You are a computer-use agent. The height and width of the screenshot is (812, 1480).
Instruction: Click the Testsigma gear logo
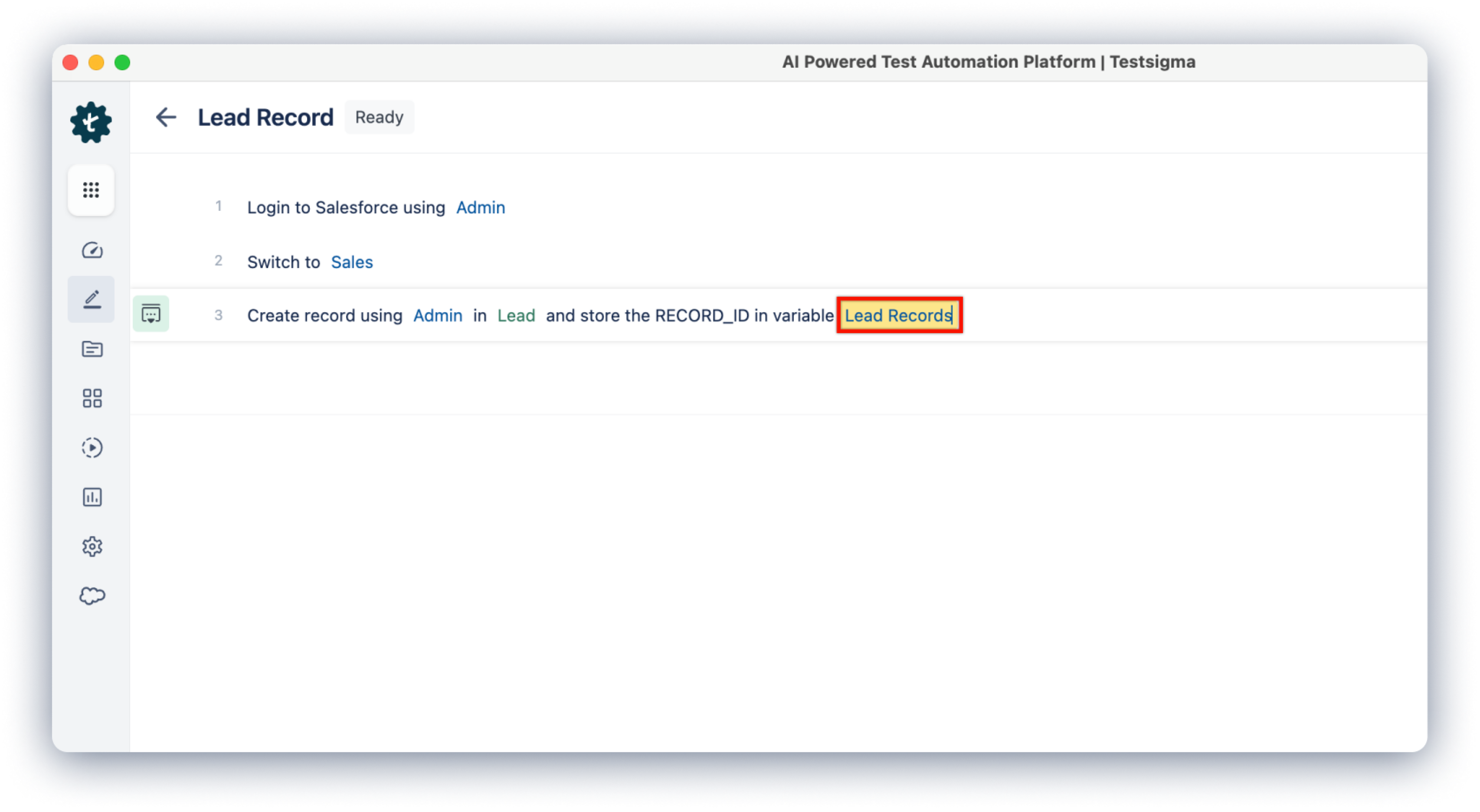click(91, 122)
